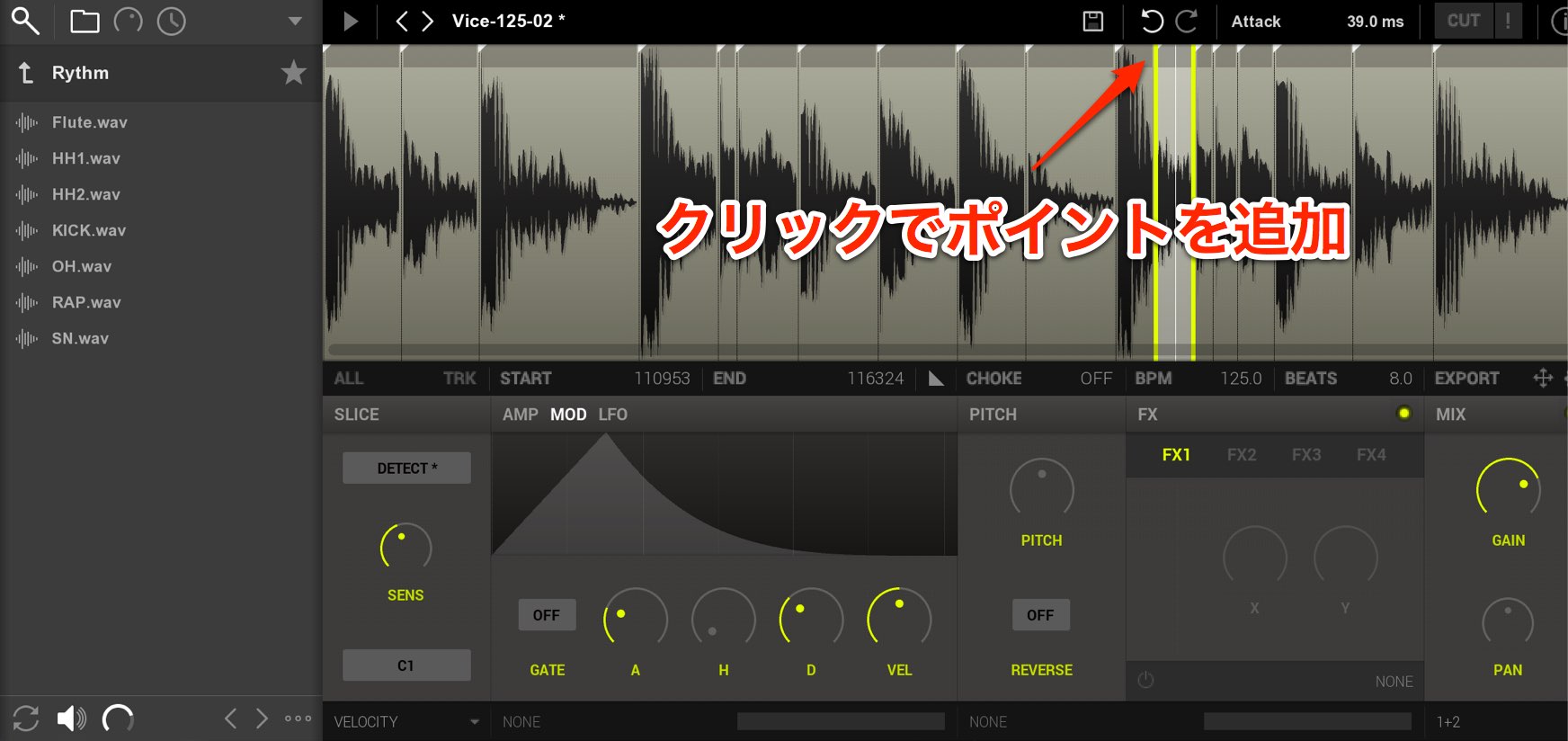The height and width of the screenshot is (741, 1568).
Task: Click the fade triangle icon next to END
Action: coord(936,379)
